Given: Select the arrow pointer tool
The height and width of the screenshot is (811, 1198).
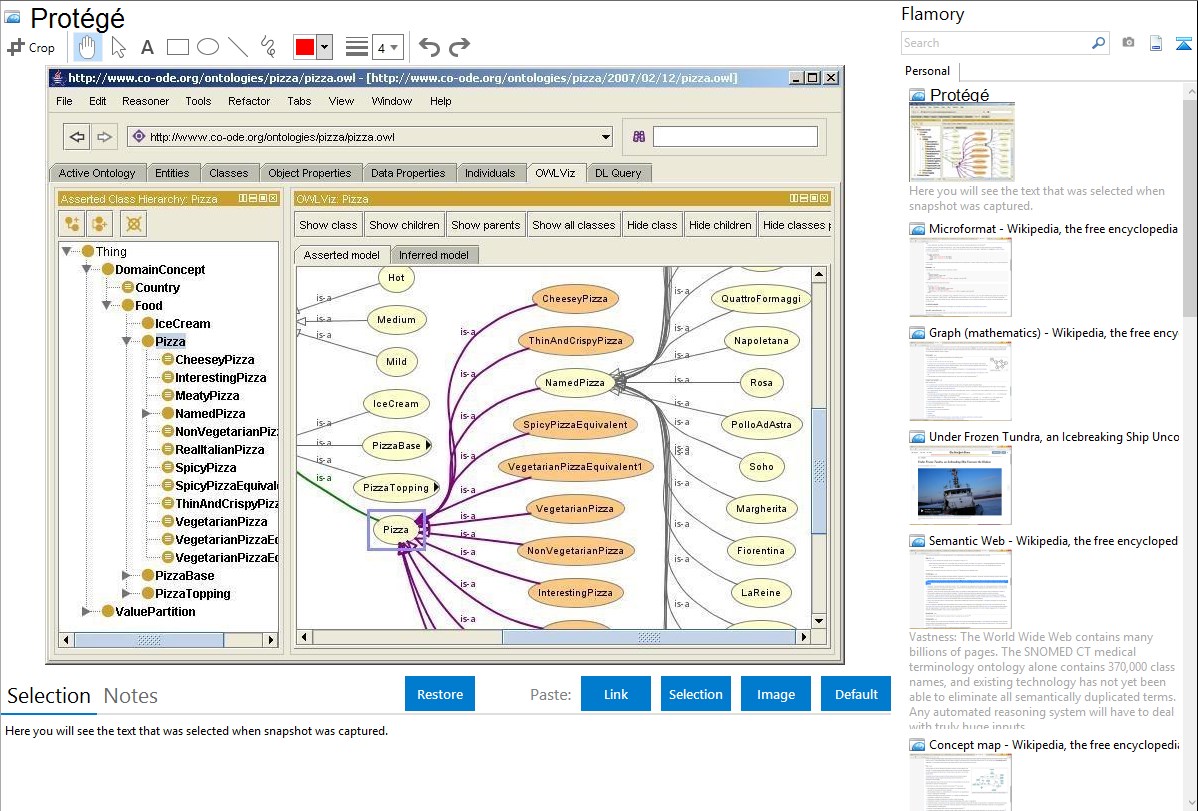Looking at the screenshot, I should (x=118, y=47).
